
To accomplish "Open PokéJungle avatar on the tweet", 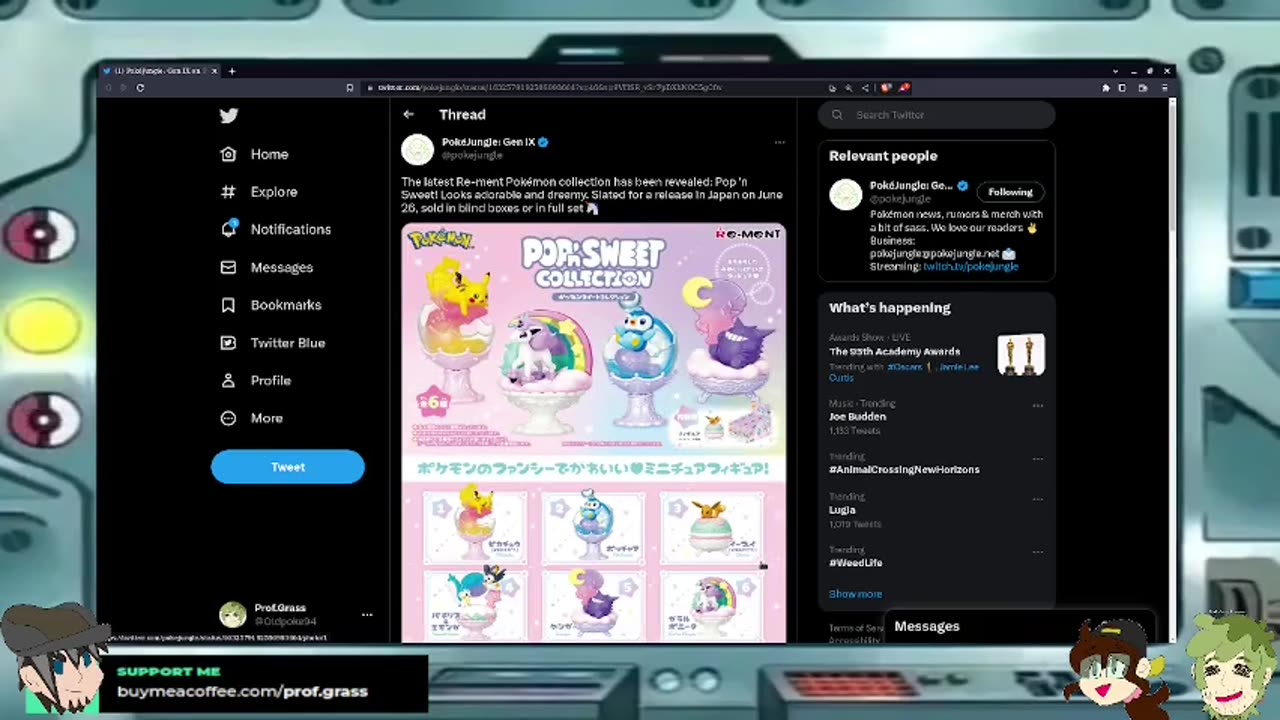I will [x=417, y=149].
